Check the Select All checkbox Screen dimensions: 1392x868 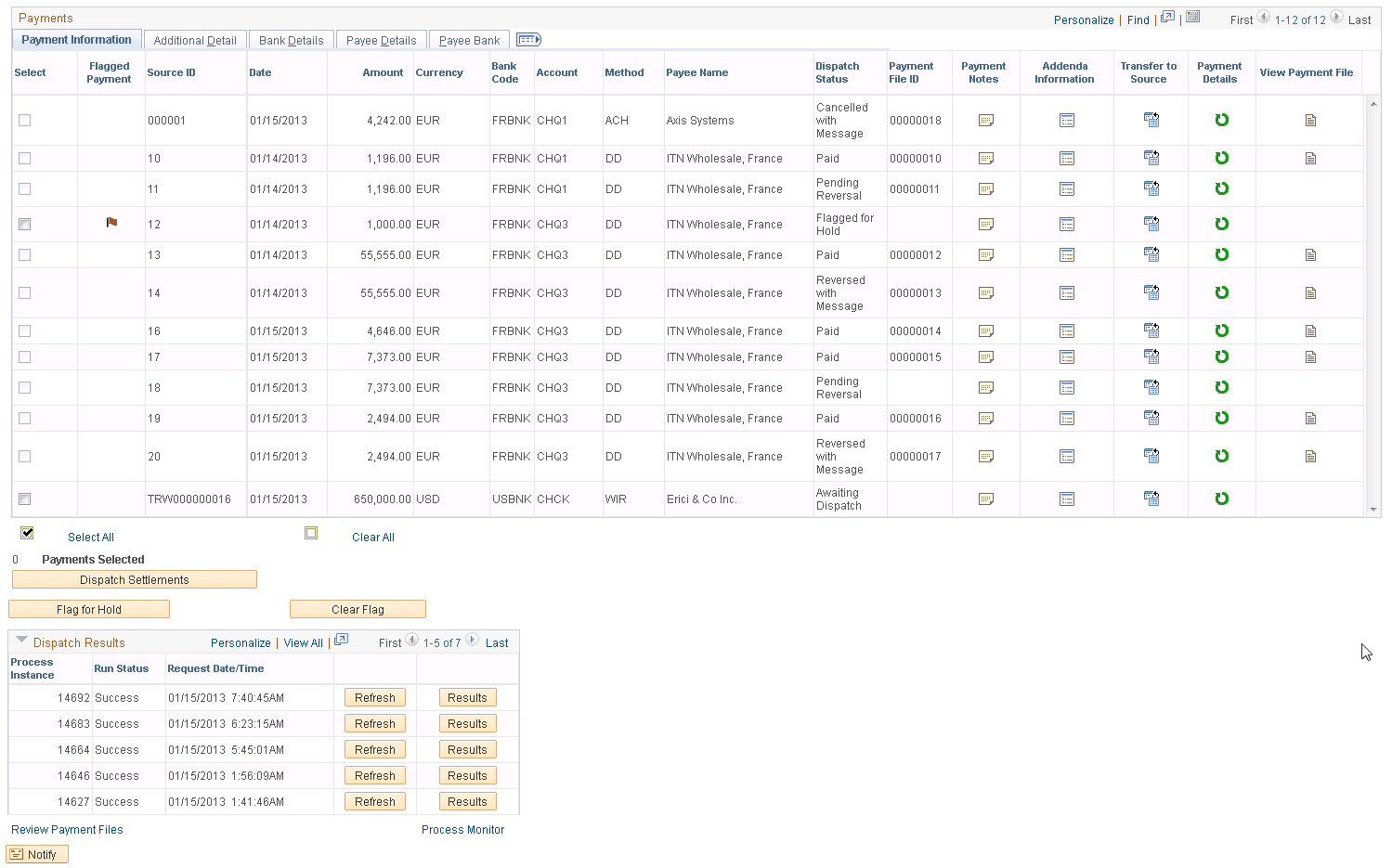(28, 532)
